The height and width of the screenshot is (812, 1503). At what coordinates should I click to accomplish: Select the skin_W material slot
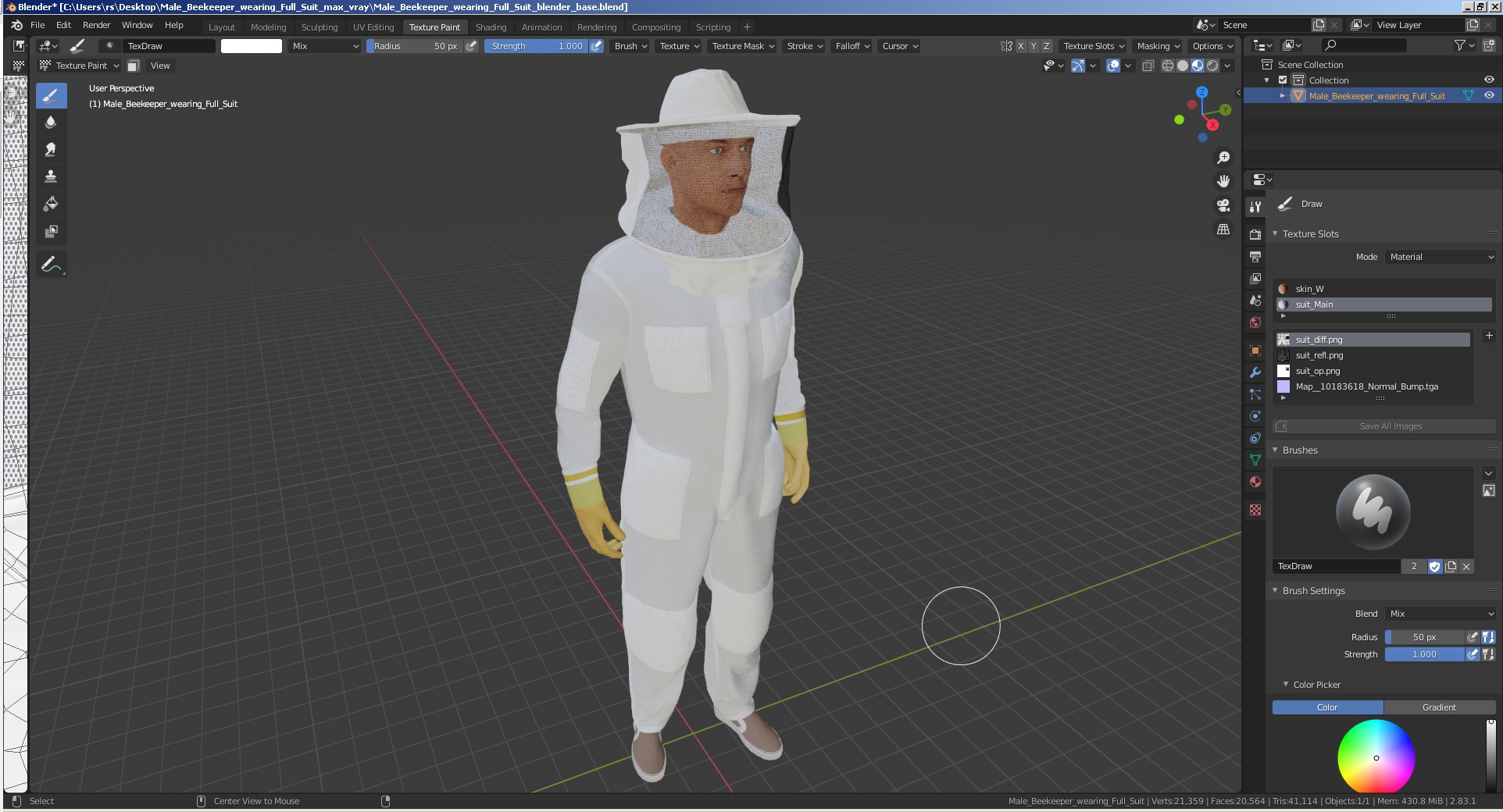1384,289
